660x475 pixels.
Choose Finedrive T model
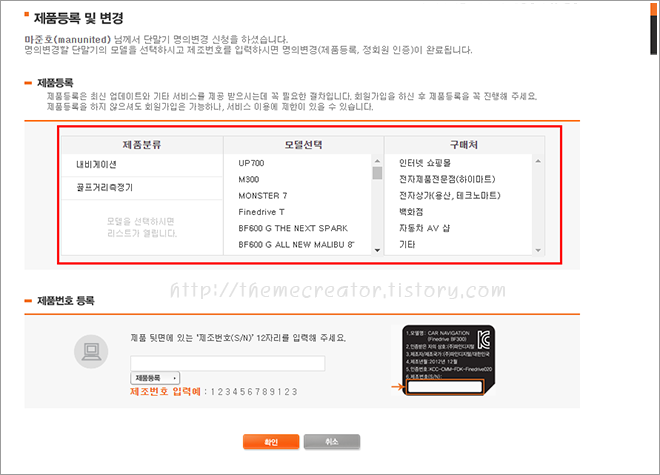[261, 212]
